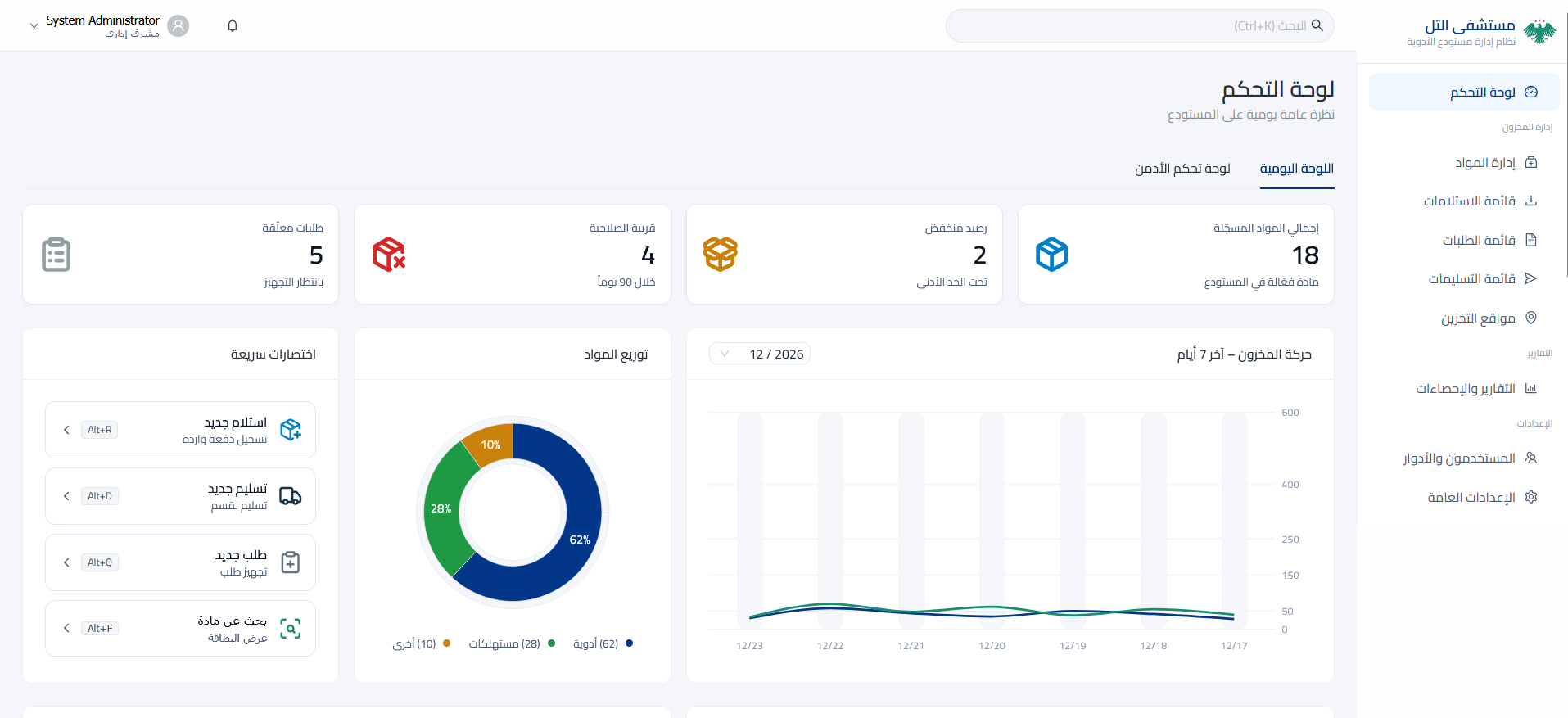This screenshot has height=718, width=1568.
Task: Click the chart icon for التقارير والإحصاءات
Action: click(1531, 388)
